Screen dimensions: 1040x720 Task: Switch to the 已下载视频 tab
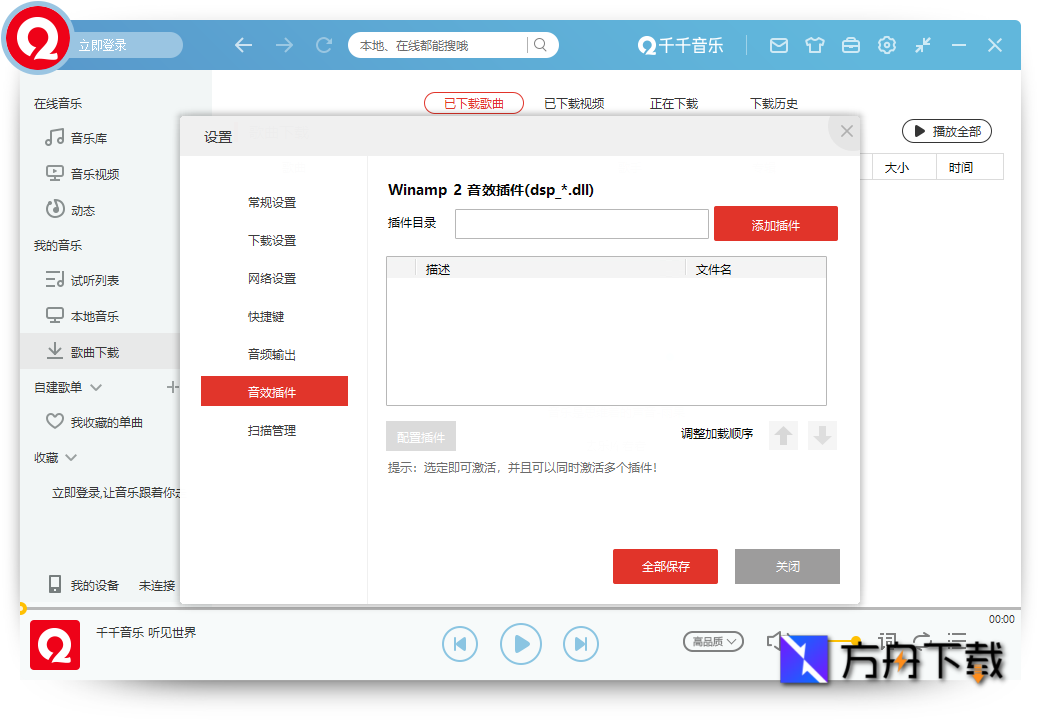[x=573, y=103]
